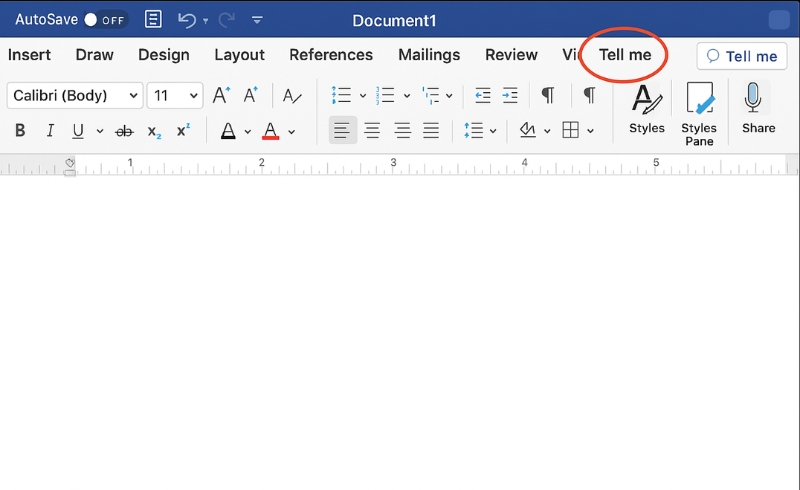Open the font size 11 dropdown
Screen dimensions: 800x490
point(175,95)
